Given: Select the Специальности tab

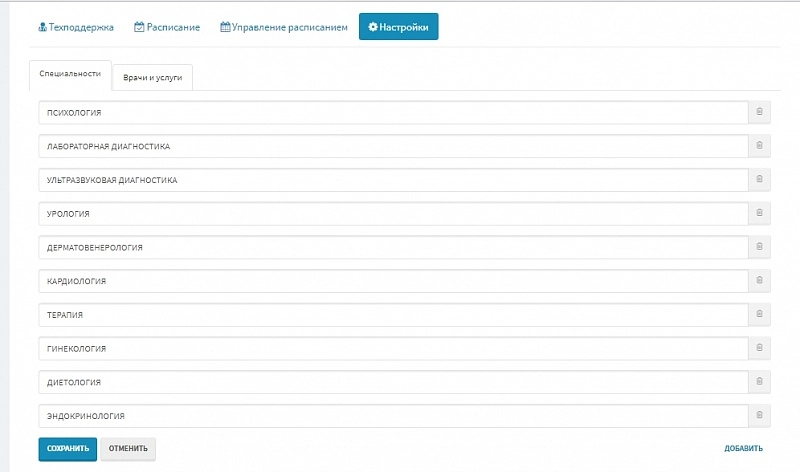Looking at the screenshot, I should coord(69,75).
